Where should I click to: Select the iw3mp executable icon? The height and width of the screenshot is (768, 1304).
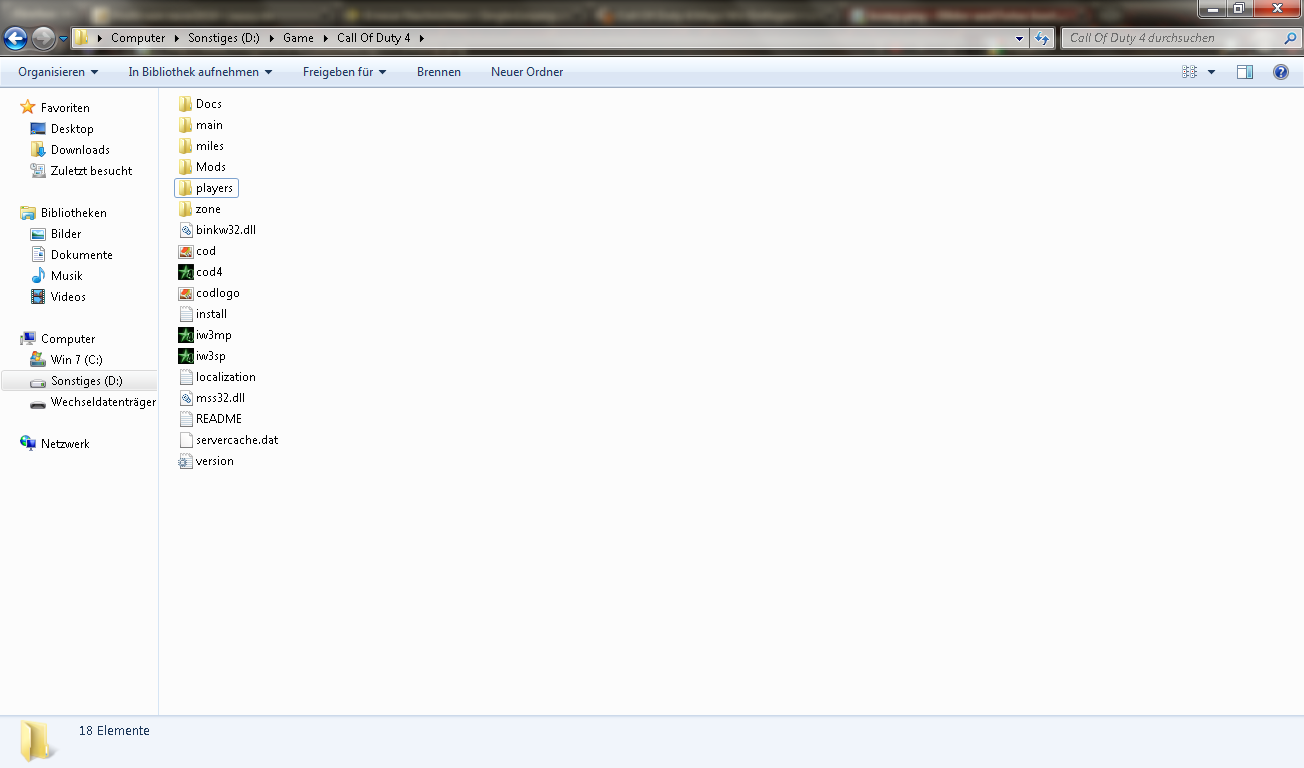tap(186, 335)
